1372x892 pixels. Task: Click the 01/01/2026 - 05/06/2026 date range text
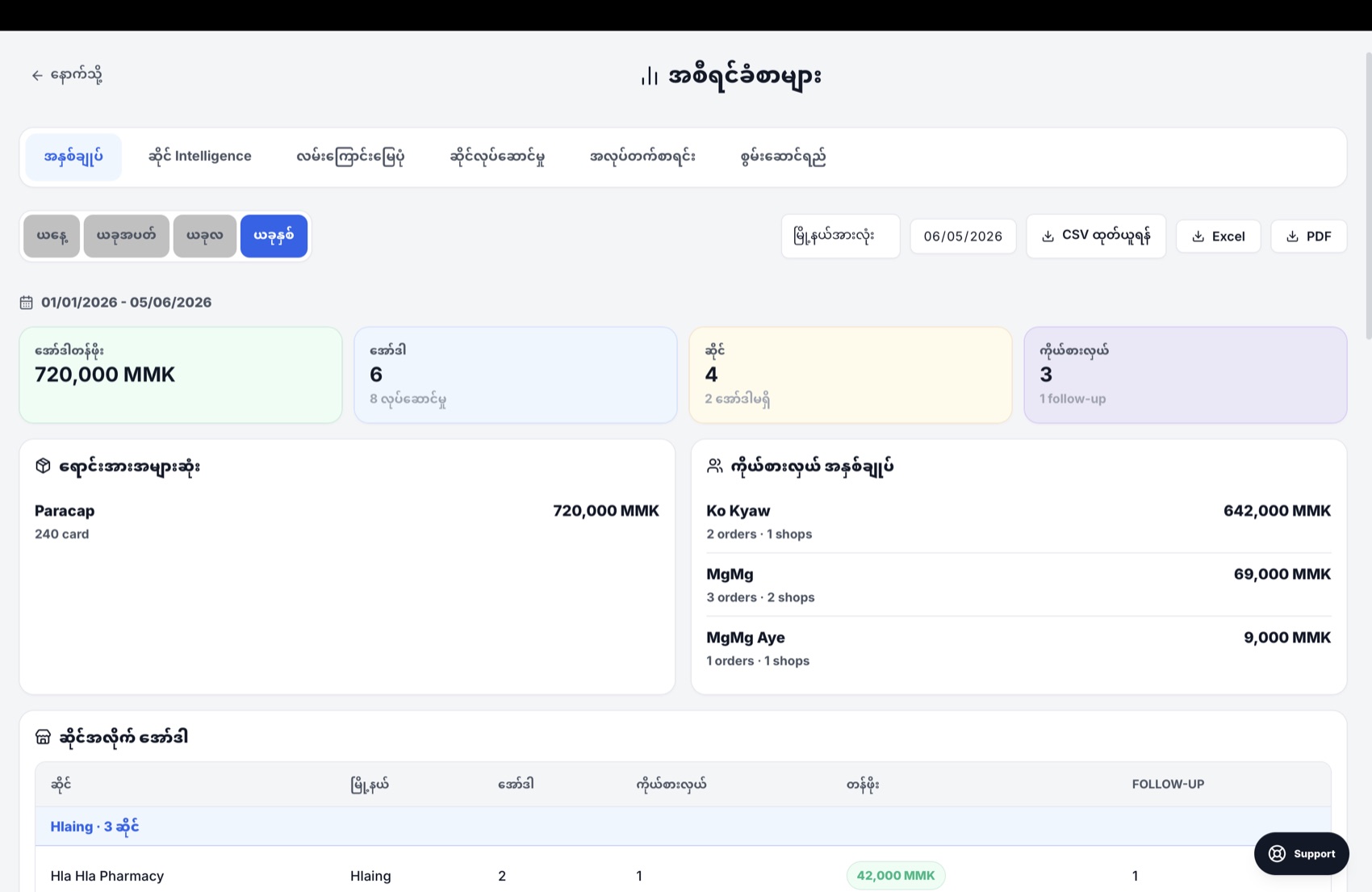tap(127, 303)
